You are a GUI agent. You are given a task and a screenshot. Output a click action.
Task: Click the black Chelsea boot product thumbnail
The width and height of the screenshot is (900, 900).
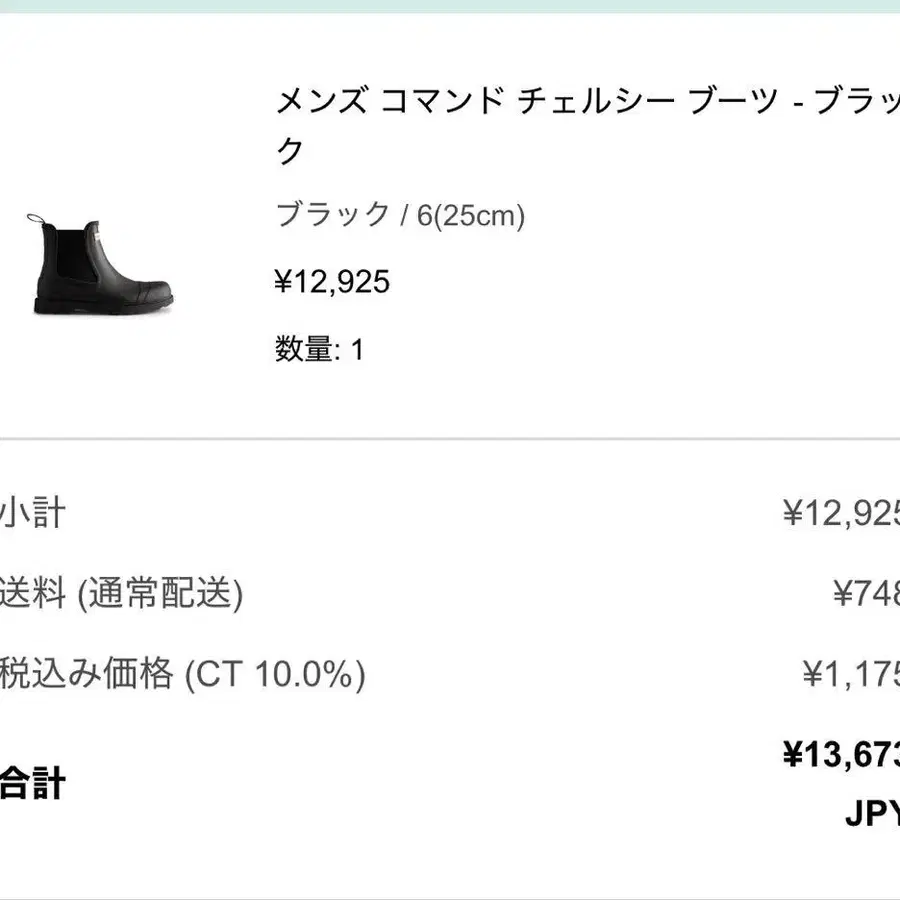point(100,265)
